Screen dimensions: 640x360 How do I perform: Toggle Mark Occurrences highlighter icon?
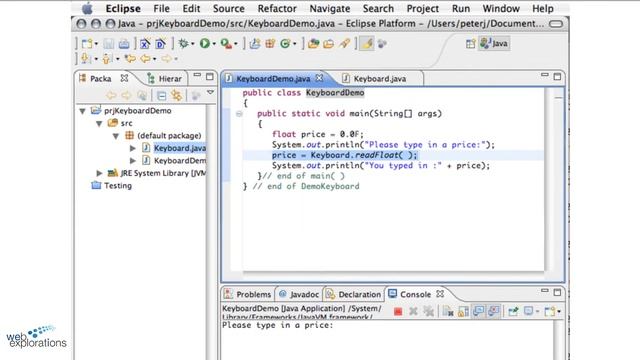(367, 43)
